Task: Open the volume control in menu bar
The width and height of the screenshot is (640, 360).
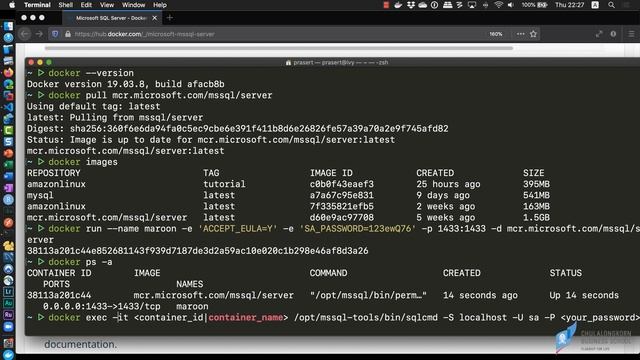Action: click(511, 5)
